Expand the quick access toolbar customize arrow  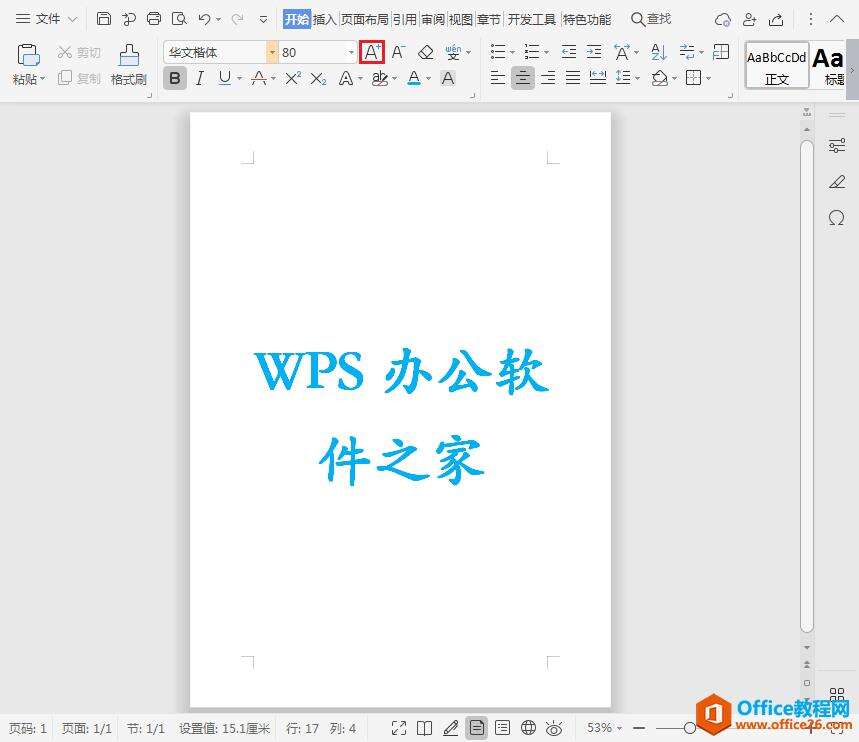264,20
